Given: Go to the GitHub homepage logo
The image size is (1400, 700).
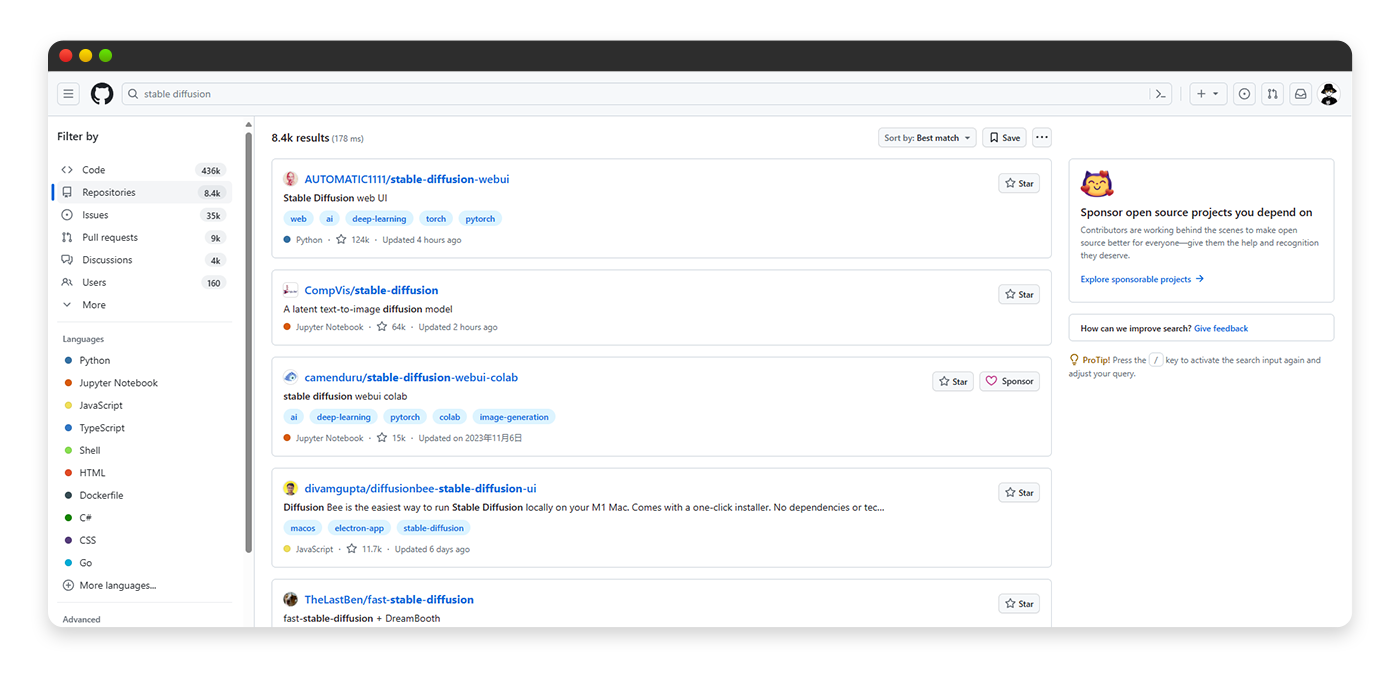Looking at the screenshot, I should (102, 94).
